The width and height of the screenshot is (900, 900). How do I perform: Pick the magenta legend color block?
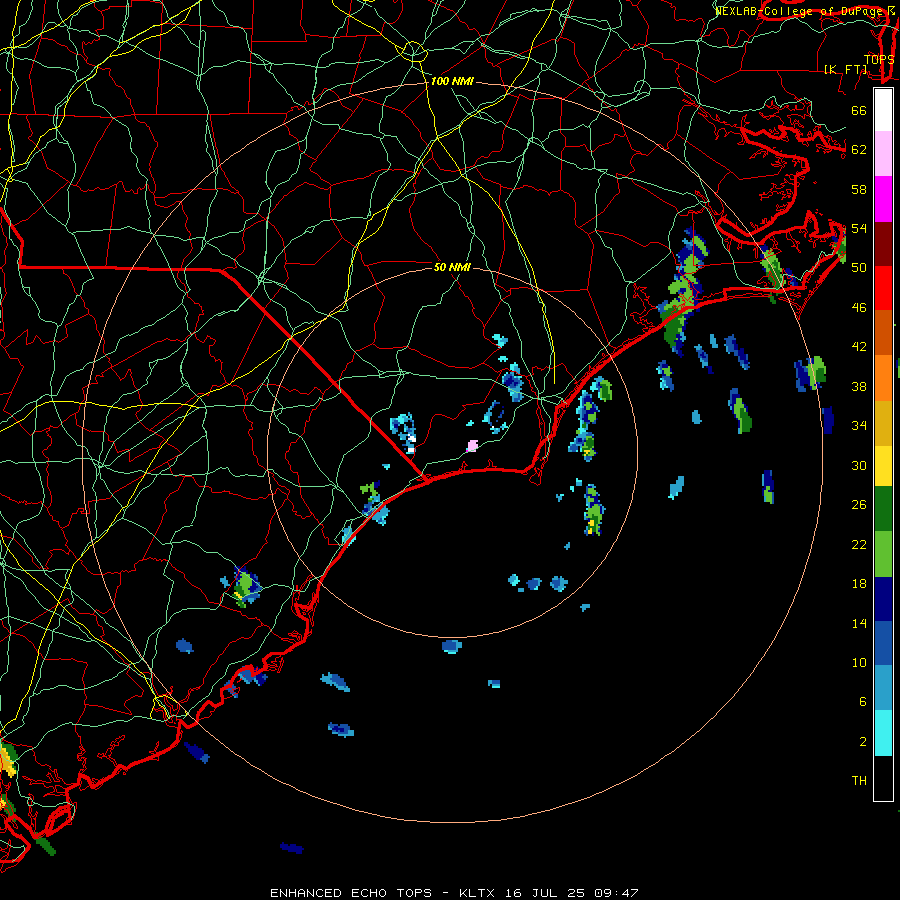[883, 199]
